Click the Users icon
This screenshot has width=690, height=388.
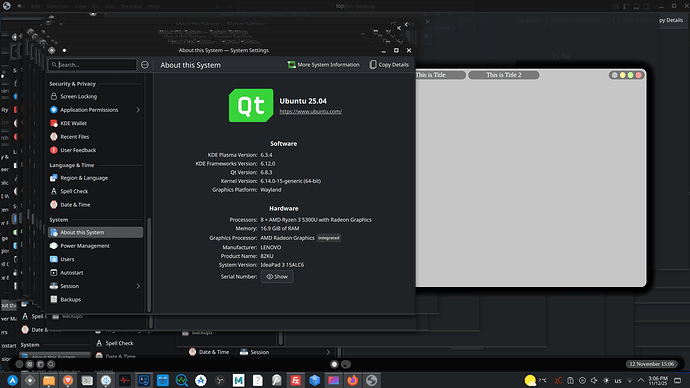point(54,259)
